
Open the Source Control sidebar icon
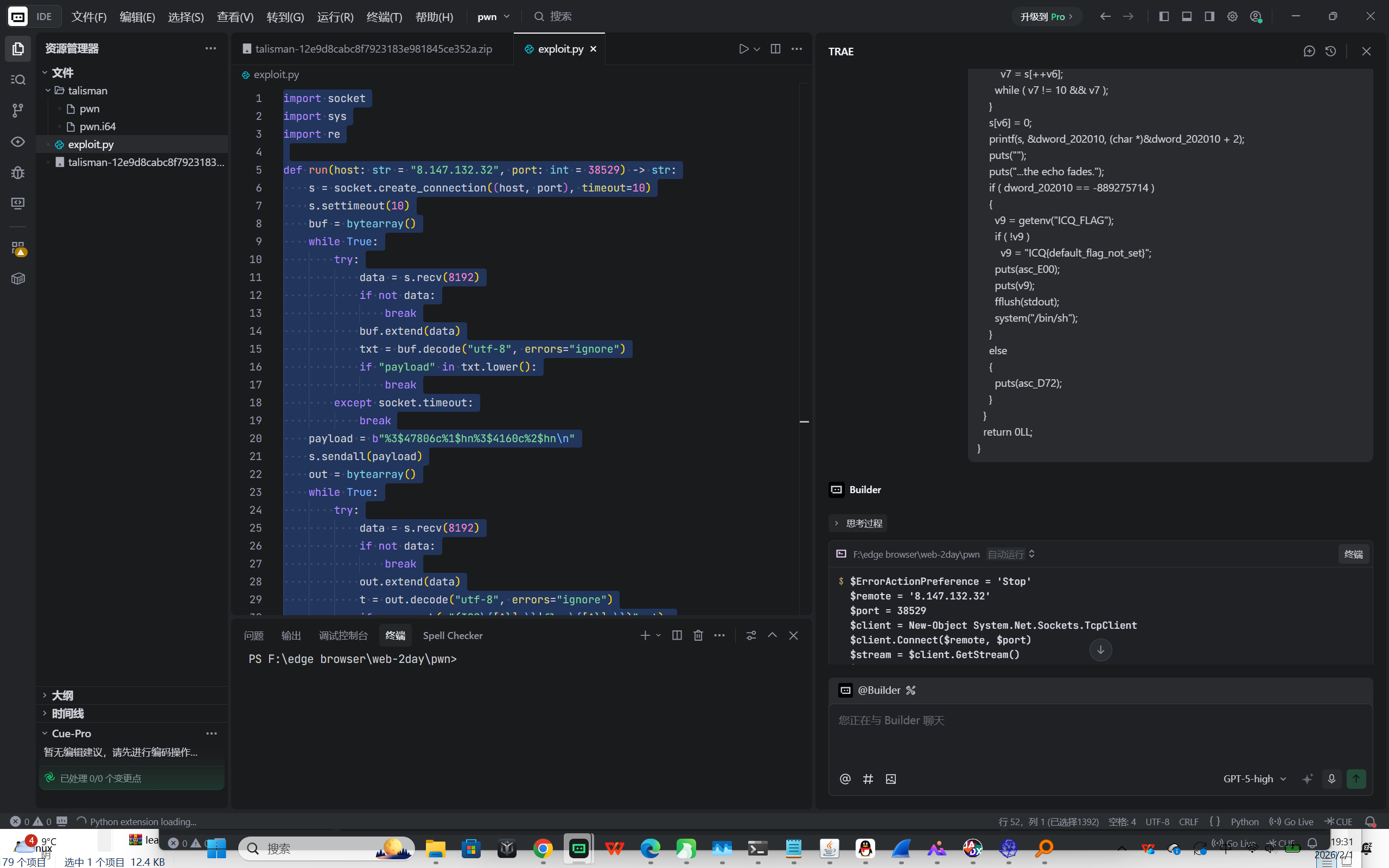(18, 110)
